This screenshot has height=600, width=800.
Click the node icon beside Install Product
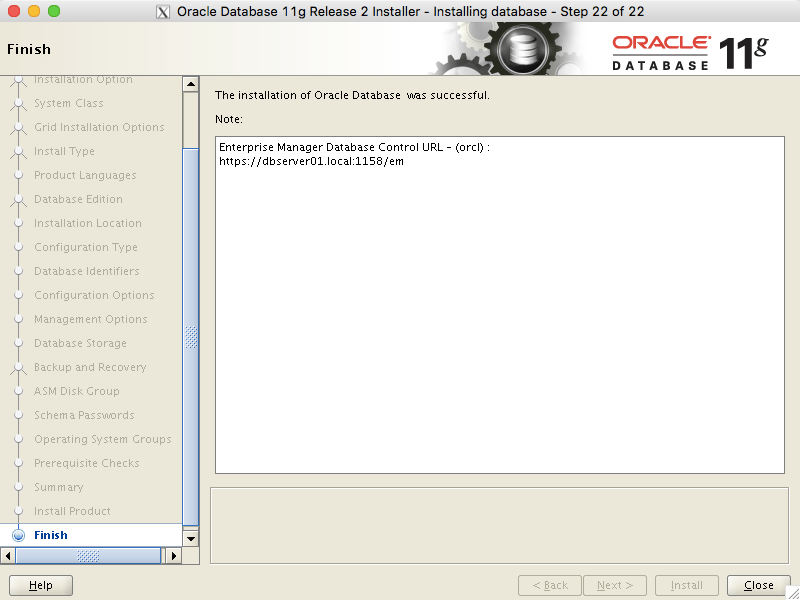(20, 511)
